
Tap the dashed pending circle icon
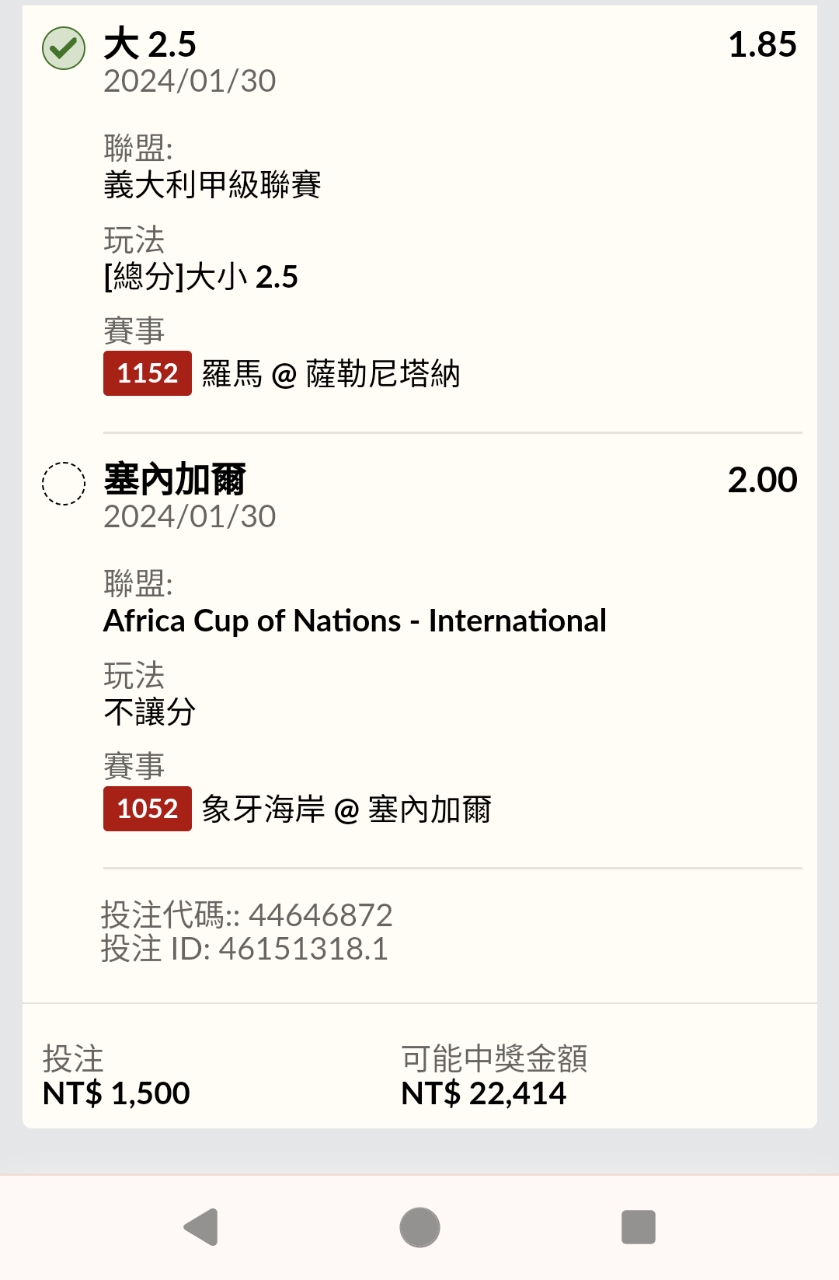tap(63, 485)
